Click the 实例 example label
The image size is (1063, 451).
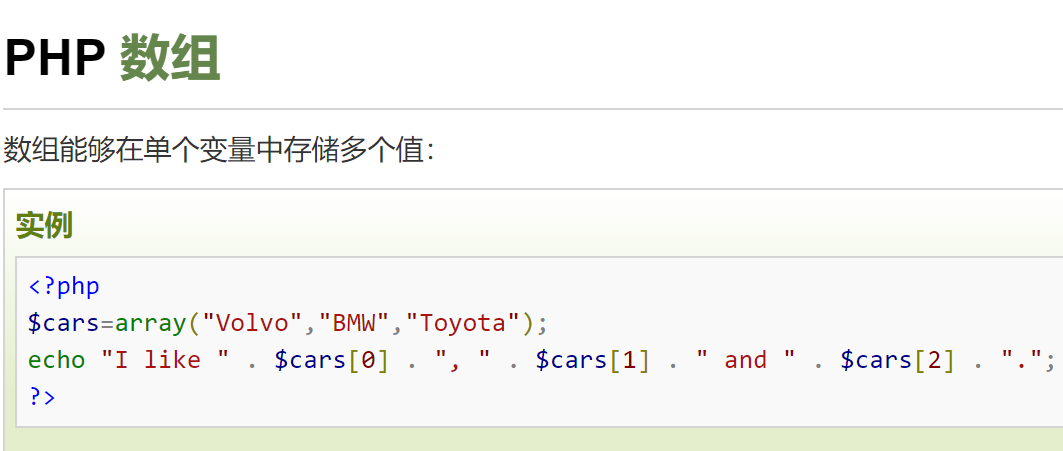click(x=44, y=225)
